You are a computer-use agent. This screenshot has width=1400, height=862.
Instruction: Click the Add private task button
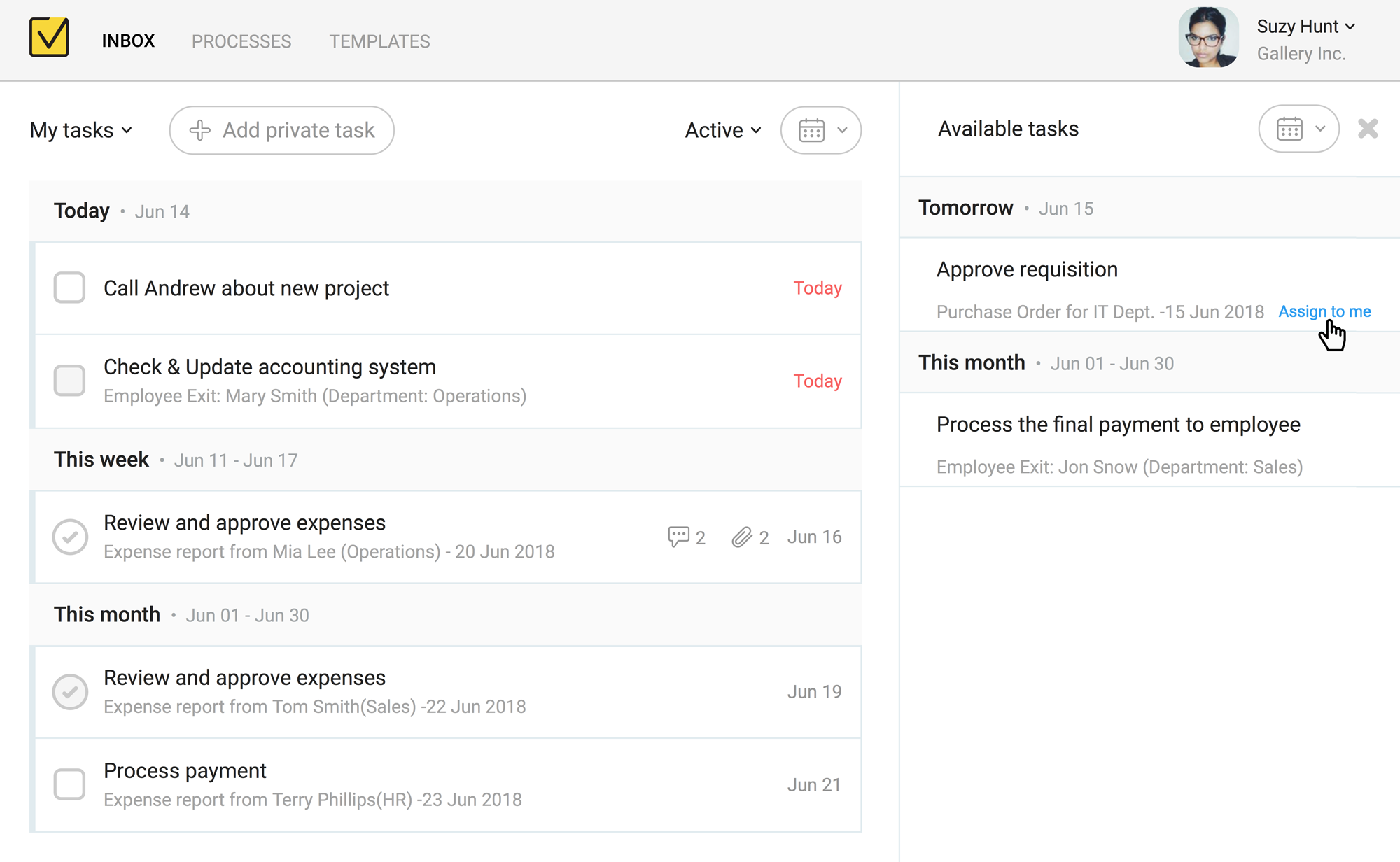(281, 130)
